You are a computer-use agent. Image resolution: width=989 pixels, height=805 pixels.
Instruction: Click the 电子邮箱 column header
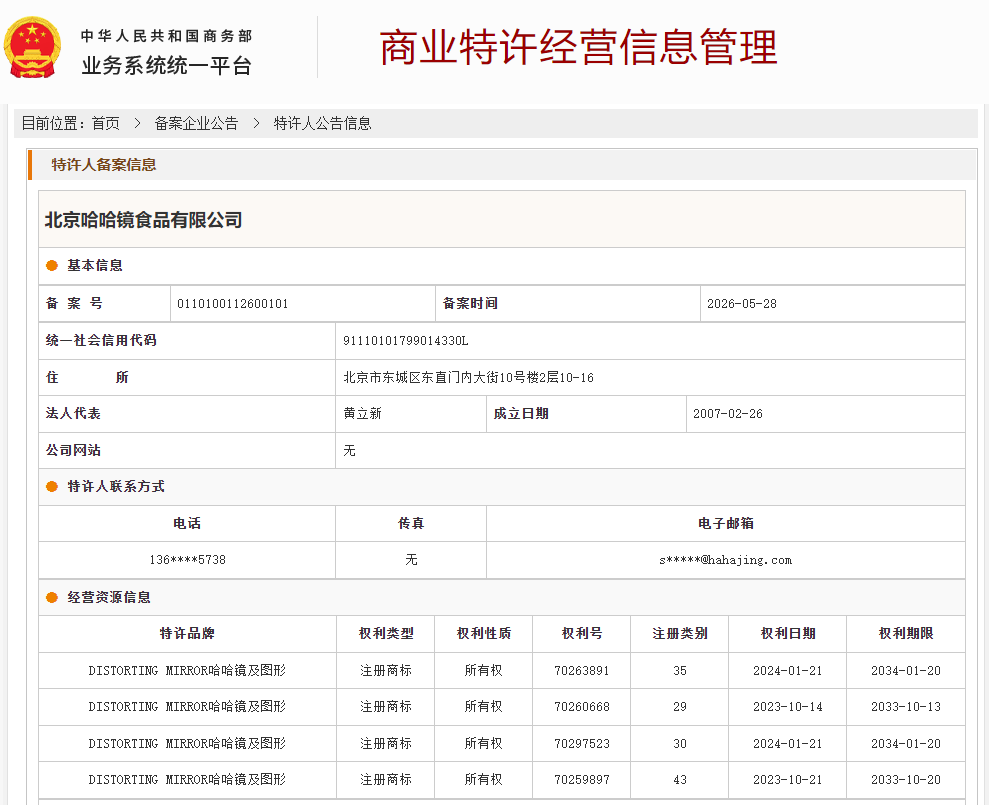[x=725, y=523]
